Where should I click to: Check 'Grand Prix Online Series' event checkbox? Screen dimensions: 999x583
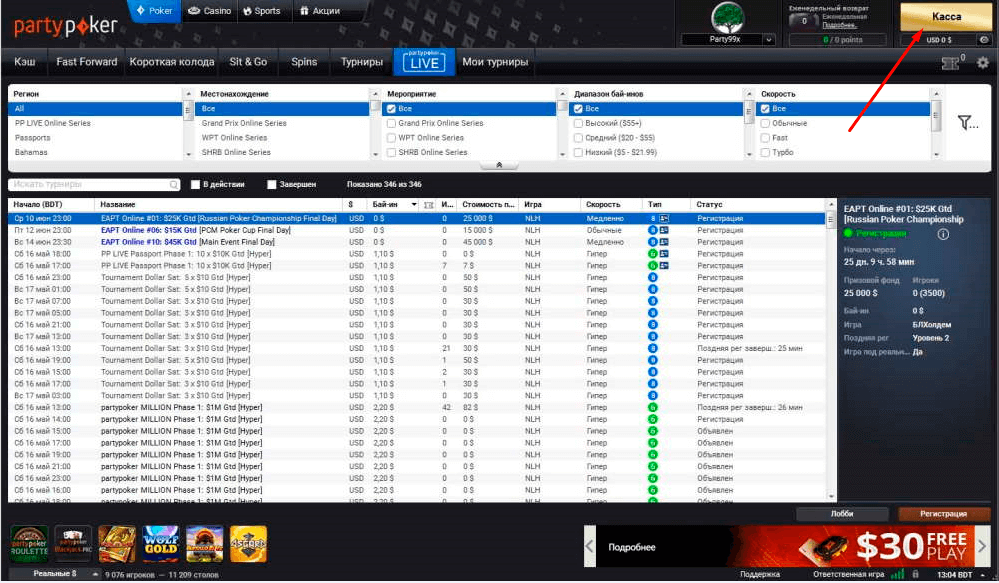tap(391, 124)
